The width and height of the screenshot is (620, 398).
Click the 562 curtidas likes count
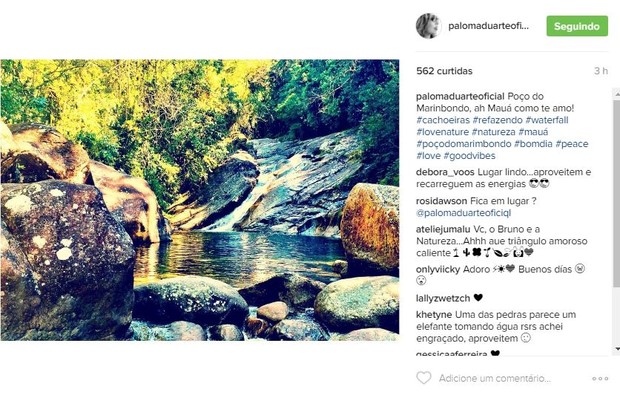click(444, 71)
